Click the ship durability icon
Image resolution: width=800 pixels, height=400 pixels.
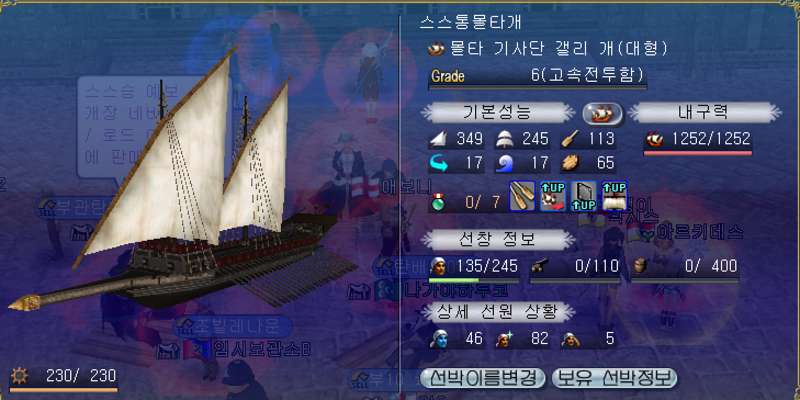[x=653, y=139]
